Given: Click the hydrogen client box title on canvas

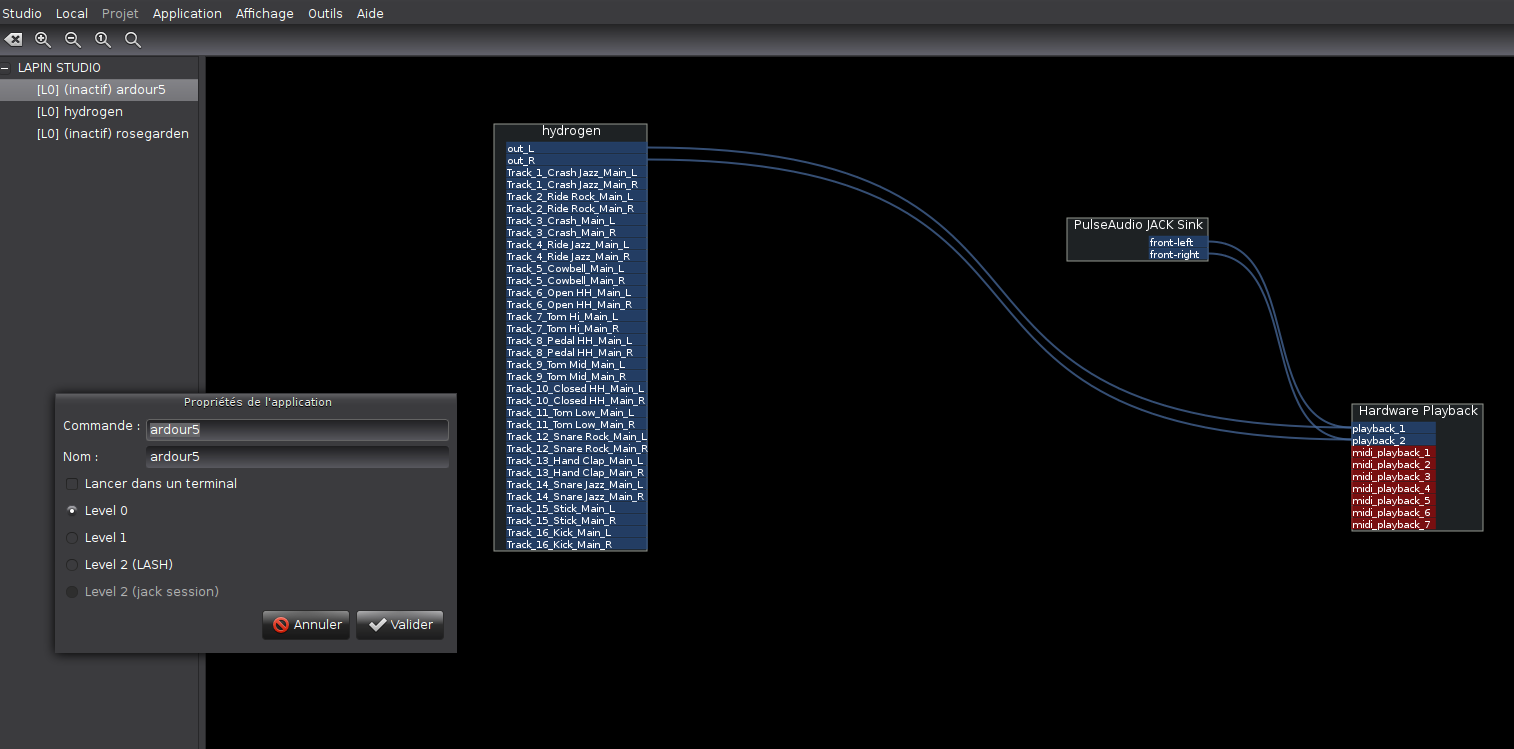Looking at the screenshot, I should 571,132.
